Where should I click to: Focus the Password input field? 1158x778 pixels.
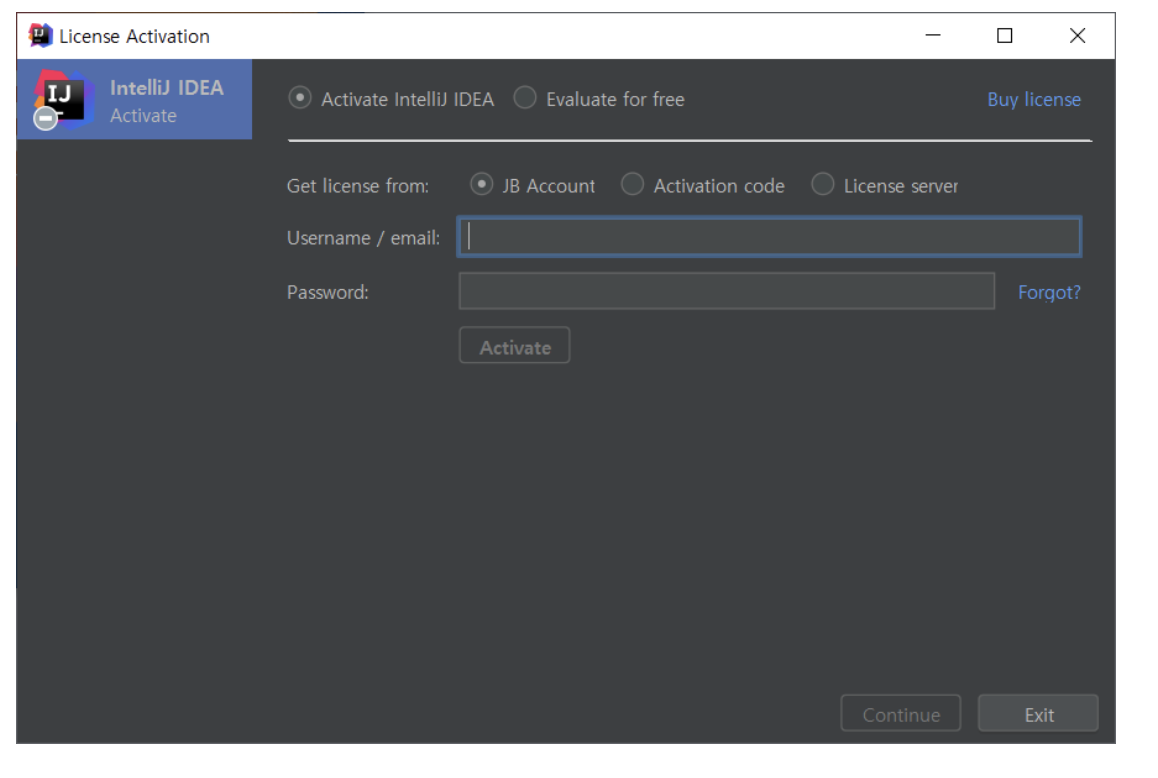727,291
